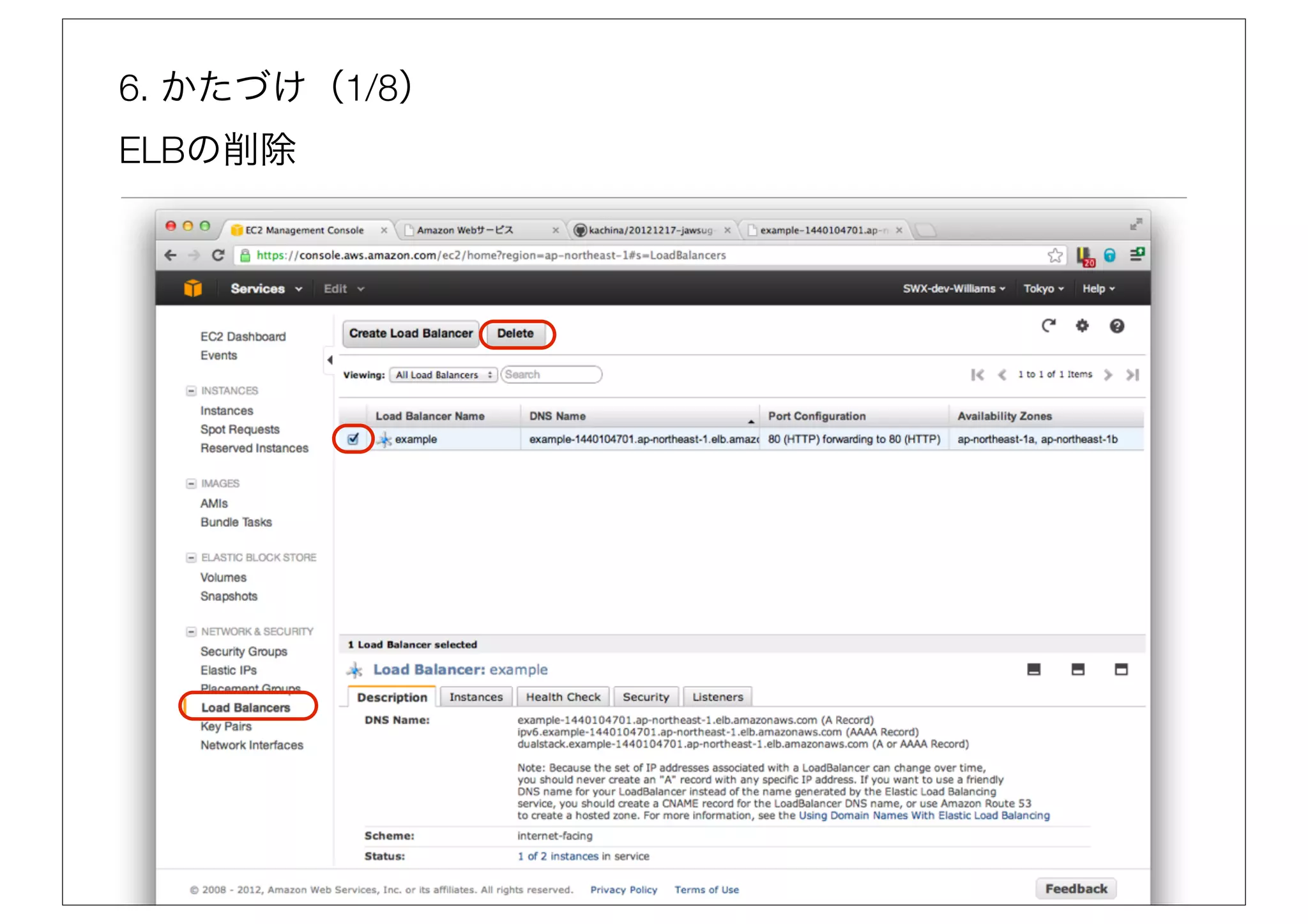Screen dimensions: 1308x924
Task: Refresh the load balancer list
Action: point(1048,326)
